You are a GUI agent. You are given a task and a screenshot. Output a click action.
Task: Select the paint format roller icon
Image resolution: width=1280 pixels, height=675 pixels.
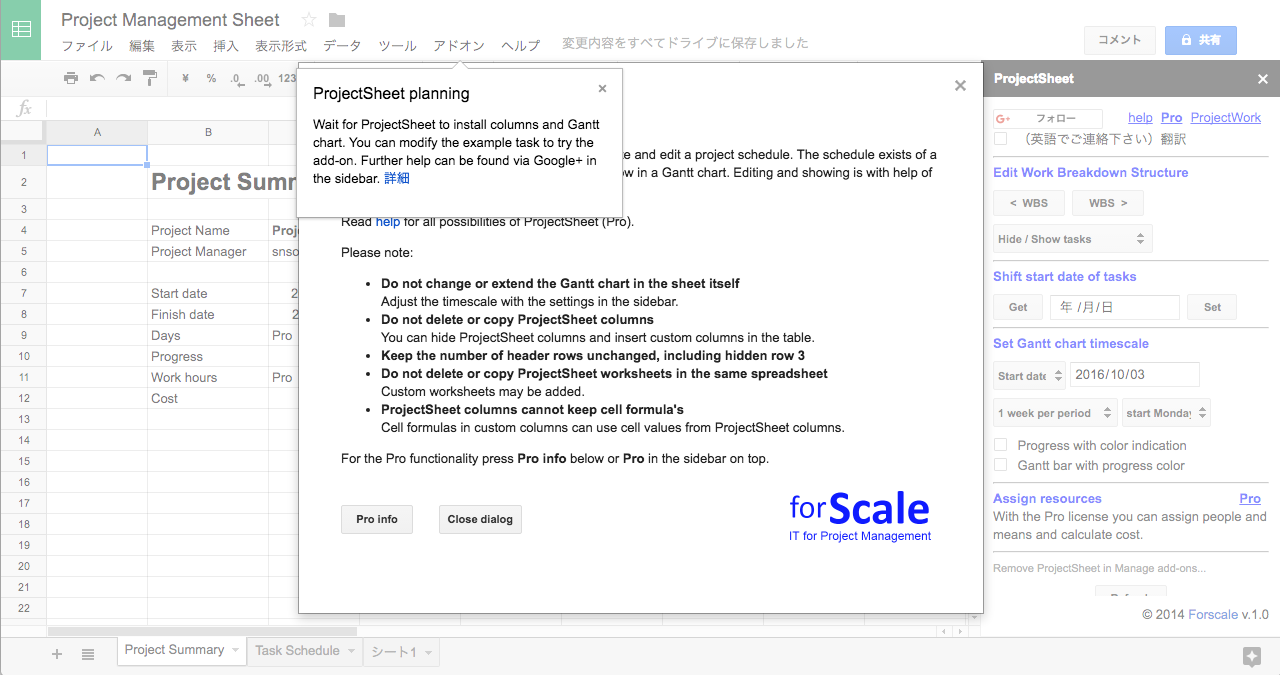click(150, 78)
